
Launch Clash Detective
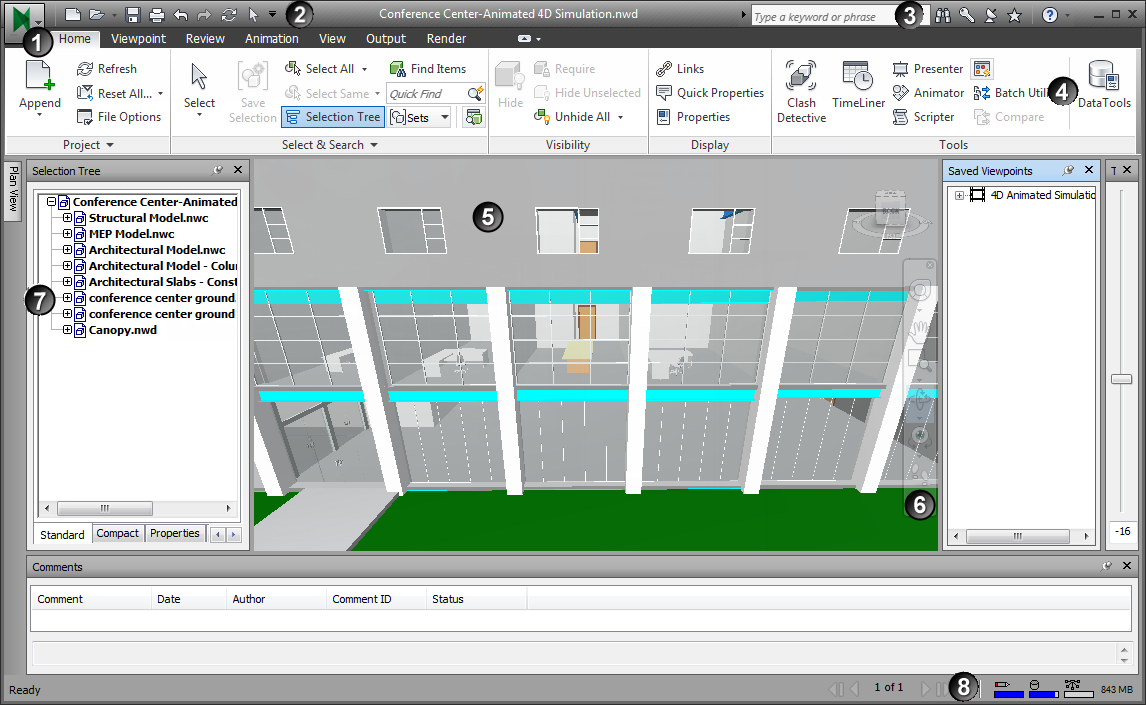tap(801, 91)
